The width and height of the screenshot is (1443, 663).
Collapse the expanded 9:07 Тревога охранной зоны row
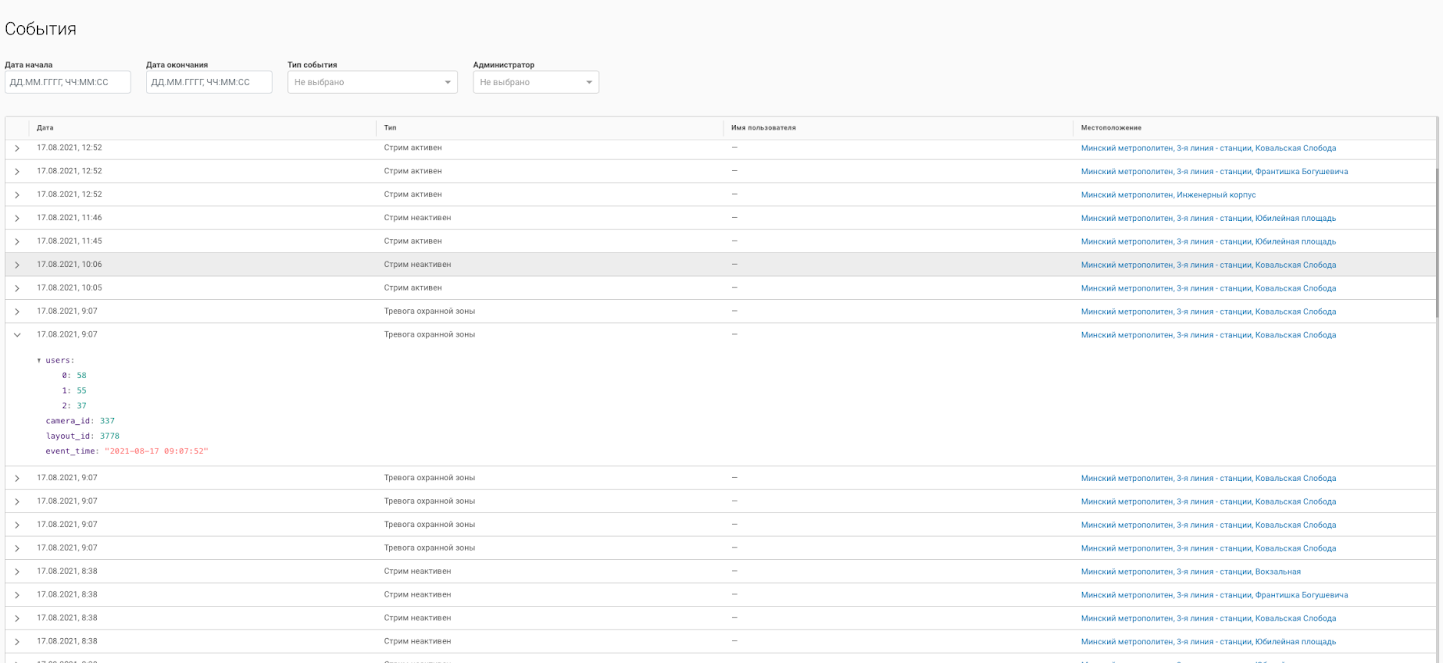tap(17, 335)
